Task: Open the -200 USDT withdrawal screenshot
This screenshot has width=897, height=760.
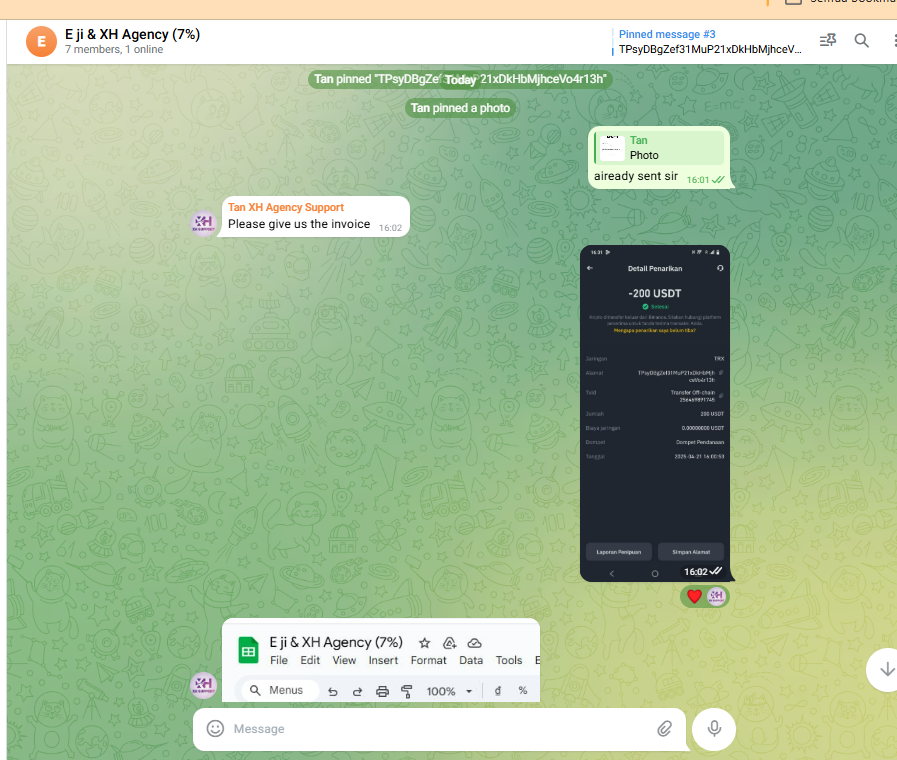Action: pos(655,410)
